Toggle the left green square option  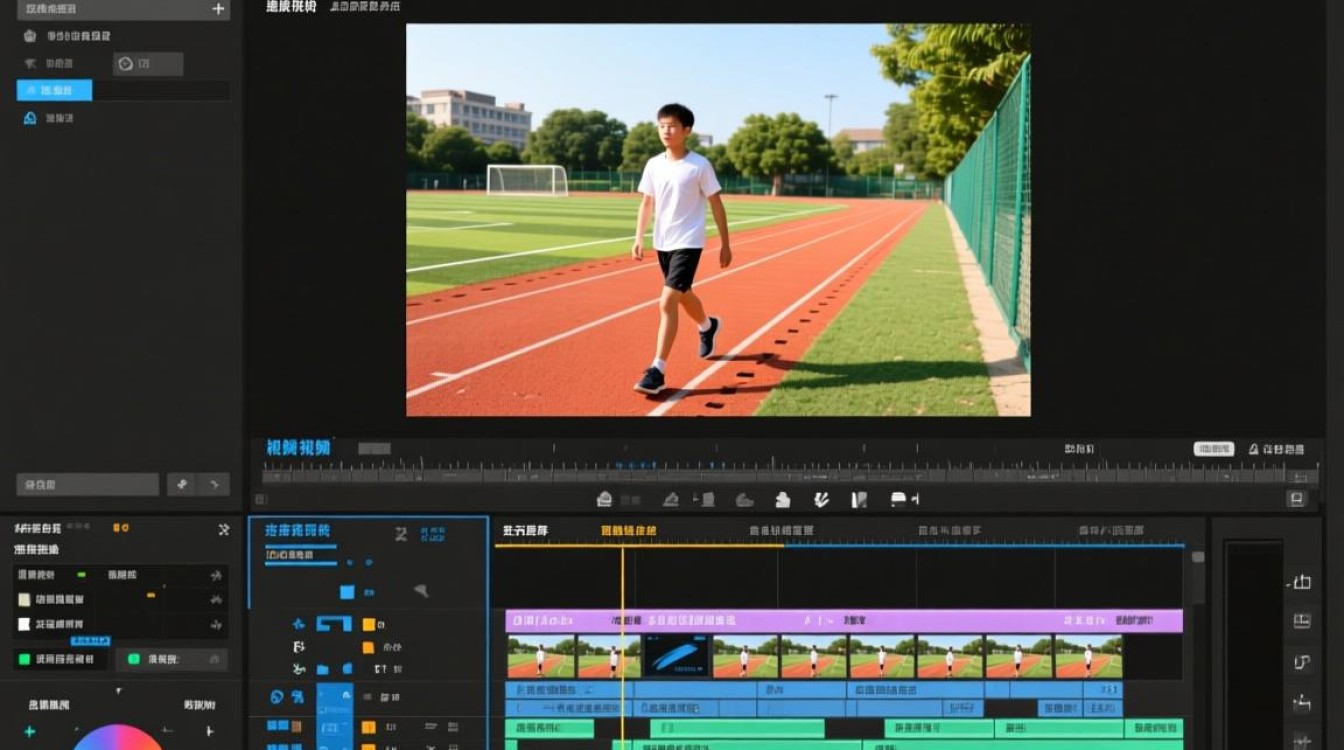[x=62, y=659]
